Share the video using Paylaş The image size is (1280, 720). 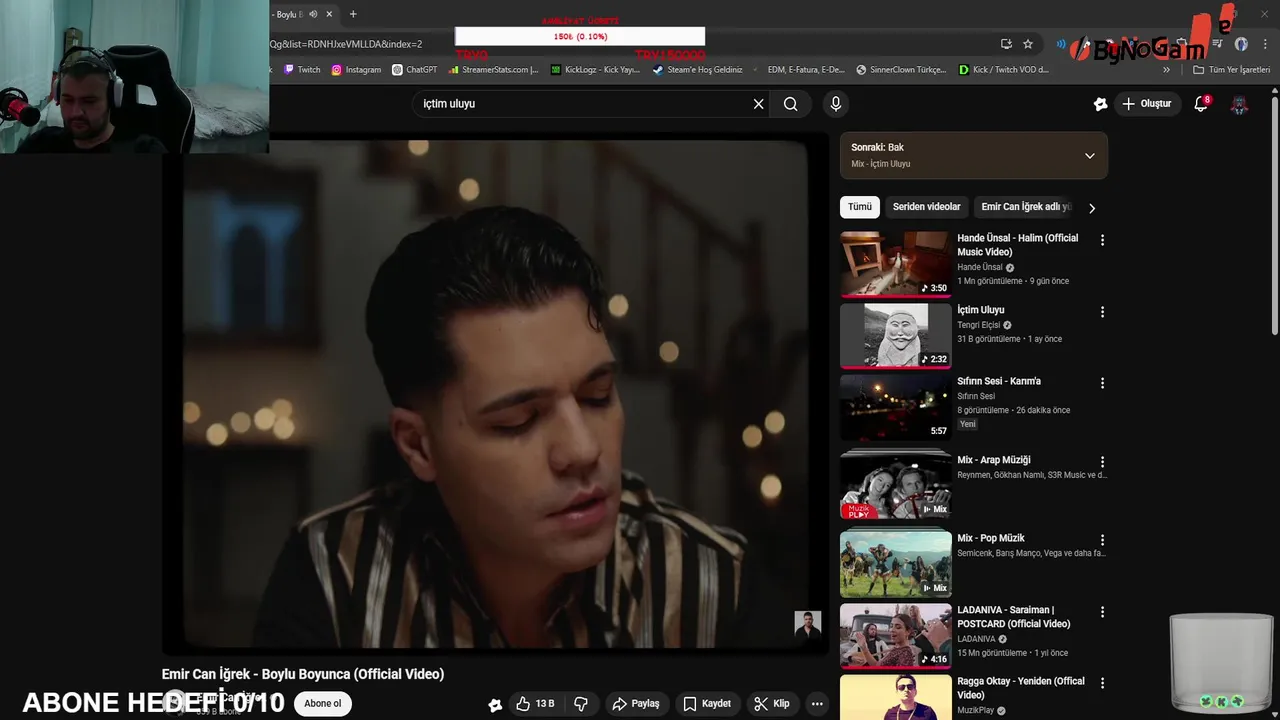point(635,704)
